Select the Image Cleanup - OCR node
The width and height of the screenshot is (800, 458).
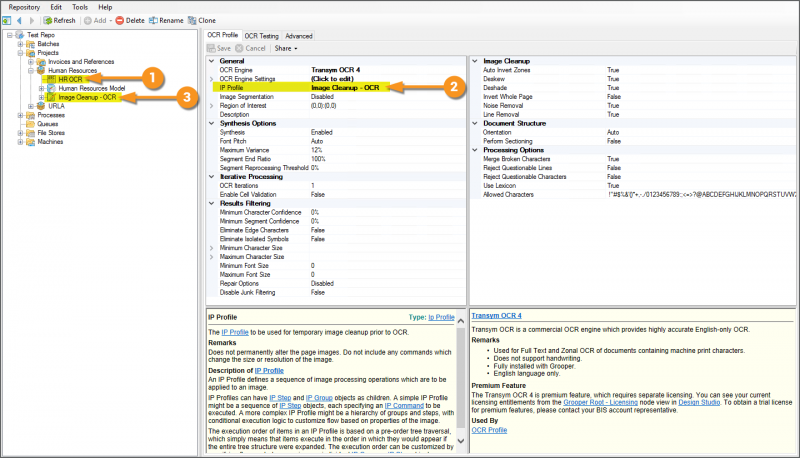[88, 97]
